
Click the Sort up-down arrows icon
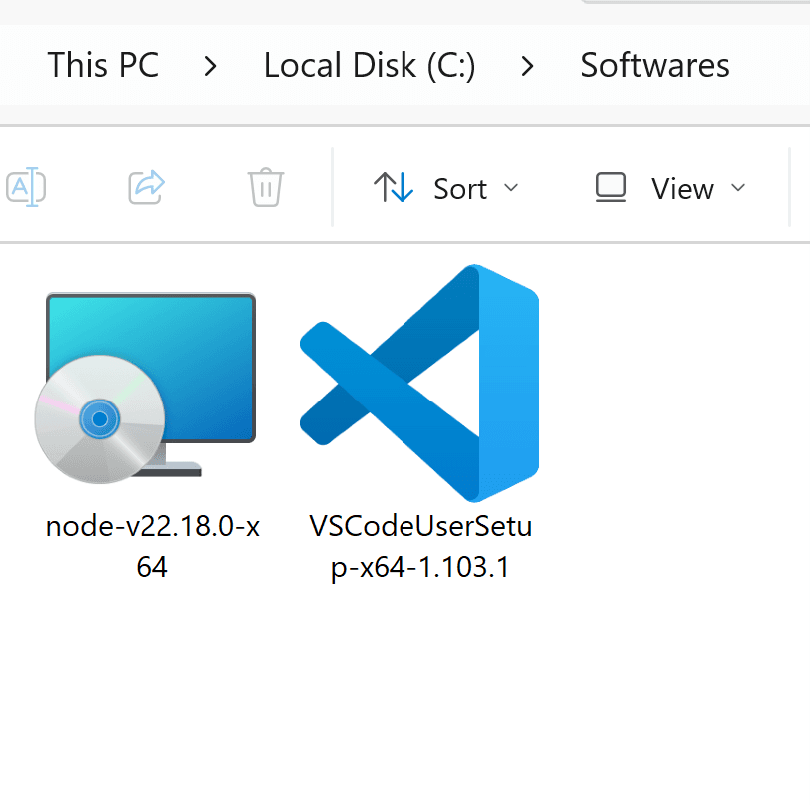[x=393, y=187]
